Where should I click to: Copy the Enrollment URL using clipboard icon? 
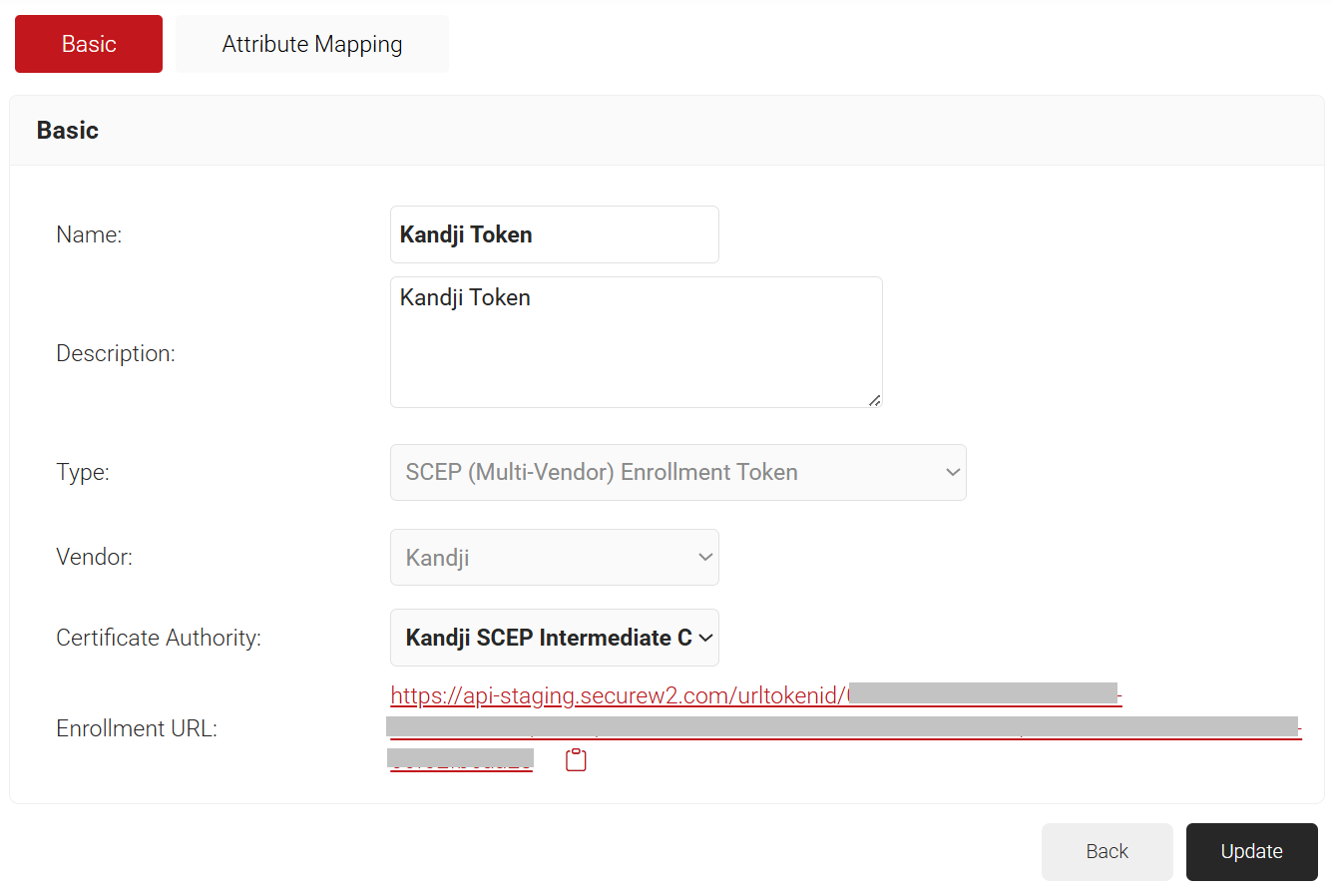click(576, 760)
